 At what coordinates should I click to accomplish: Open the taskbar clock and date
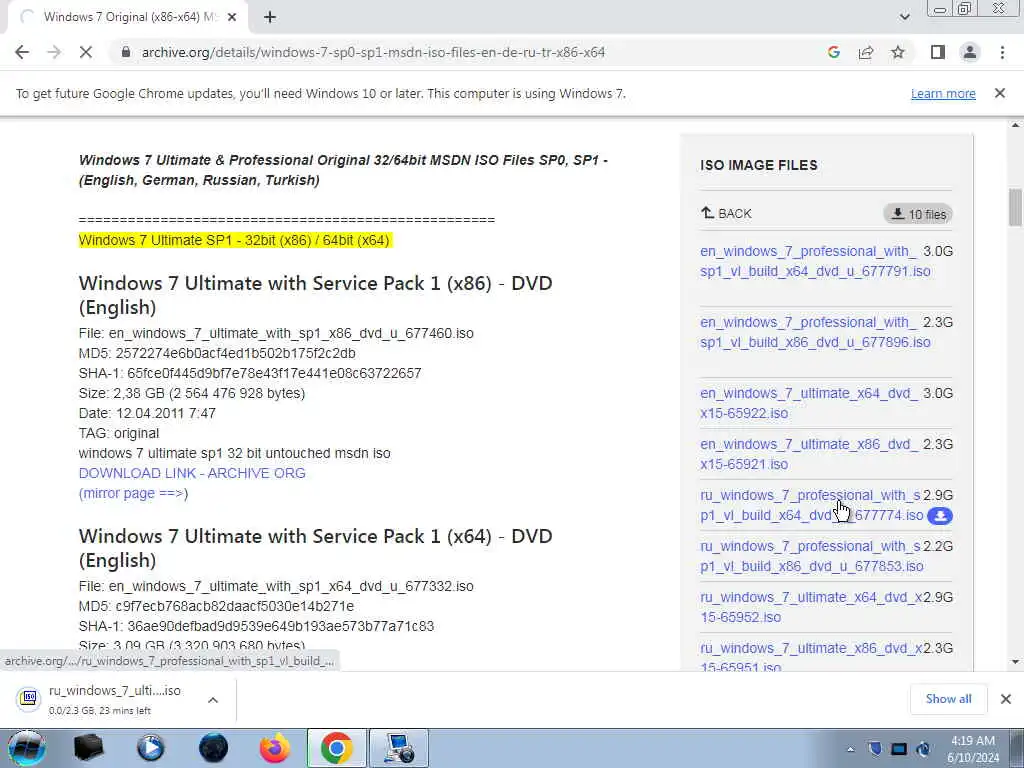(973, 749)
